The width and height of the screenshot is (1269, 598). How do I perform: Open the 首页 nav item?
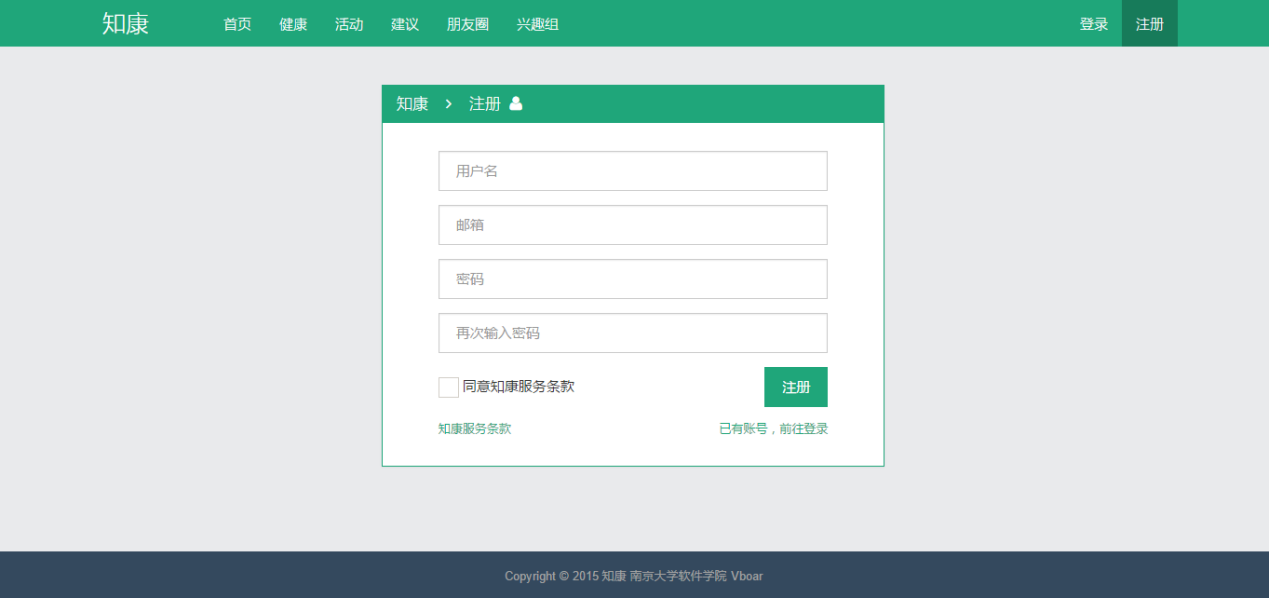237,24
